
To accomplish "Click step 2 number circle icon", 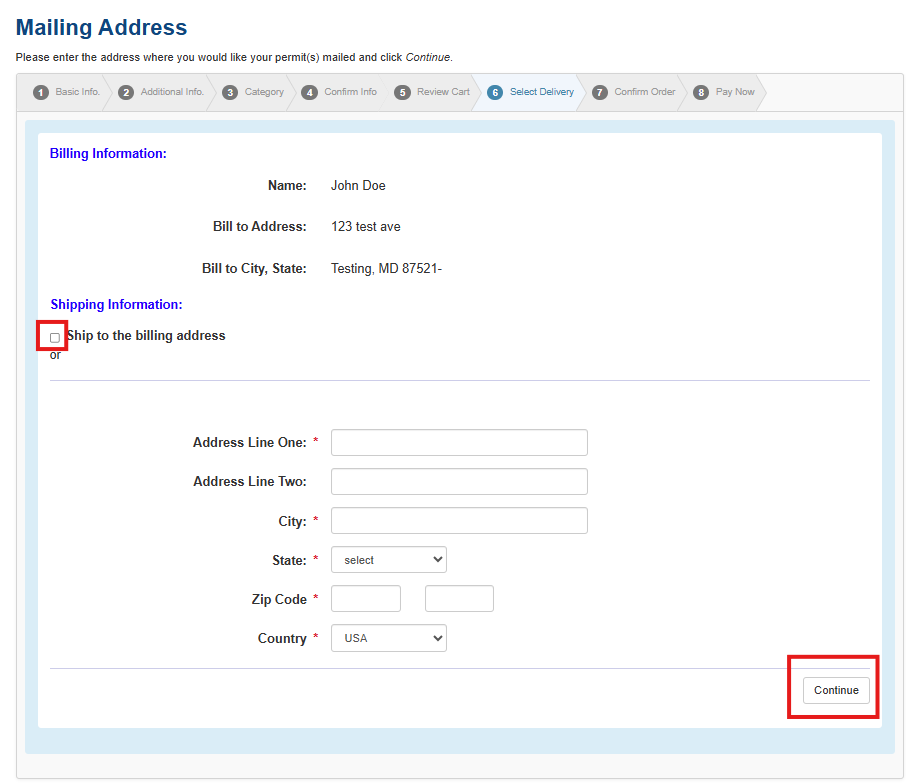I will (x=126, y=93).
